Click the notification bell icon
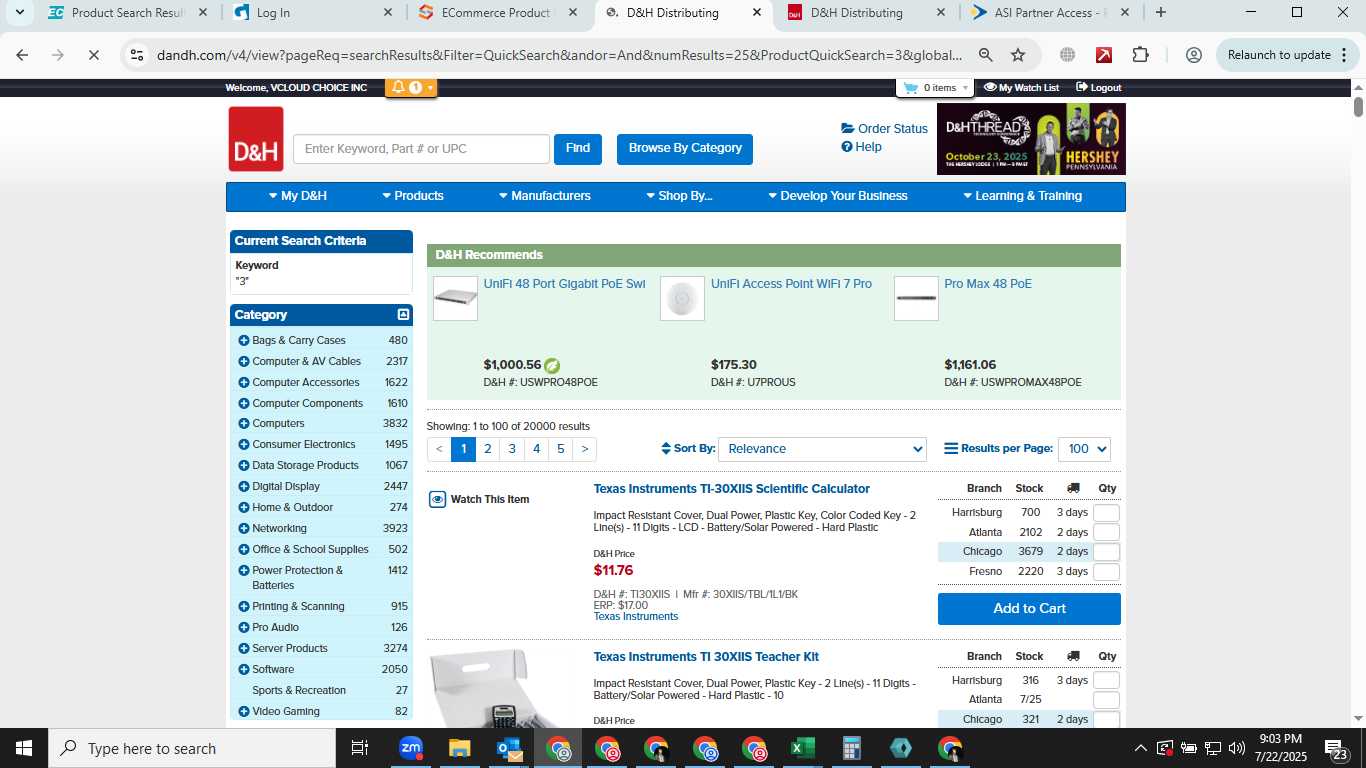 click(x=398, y=87)
